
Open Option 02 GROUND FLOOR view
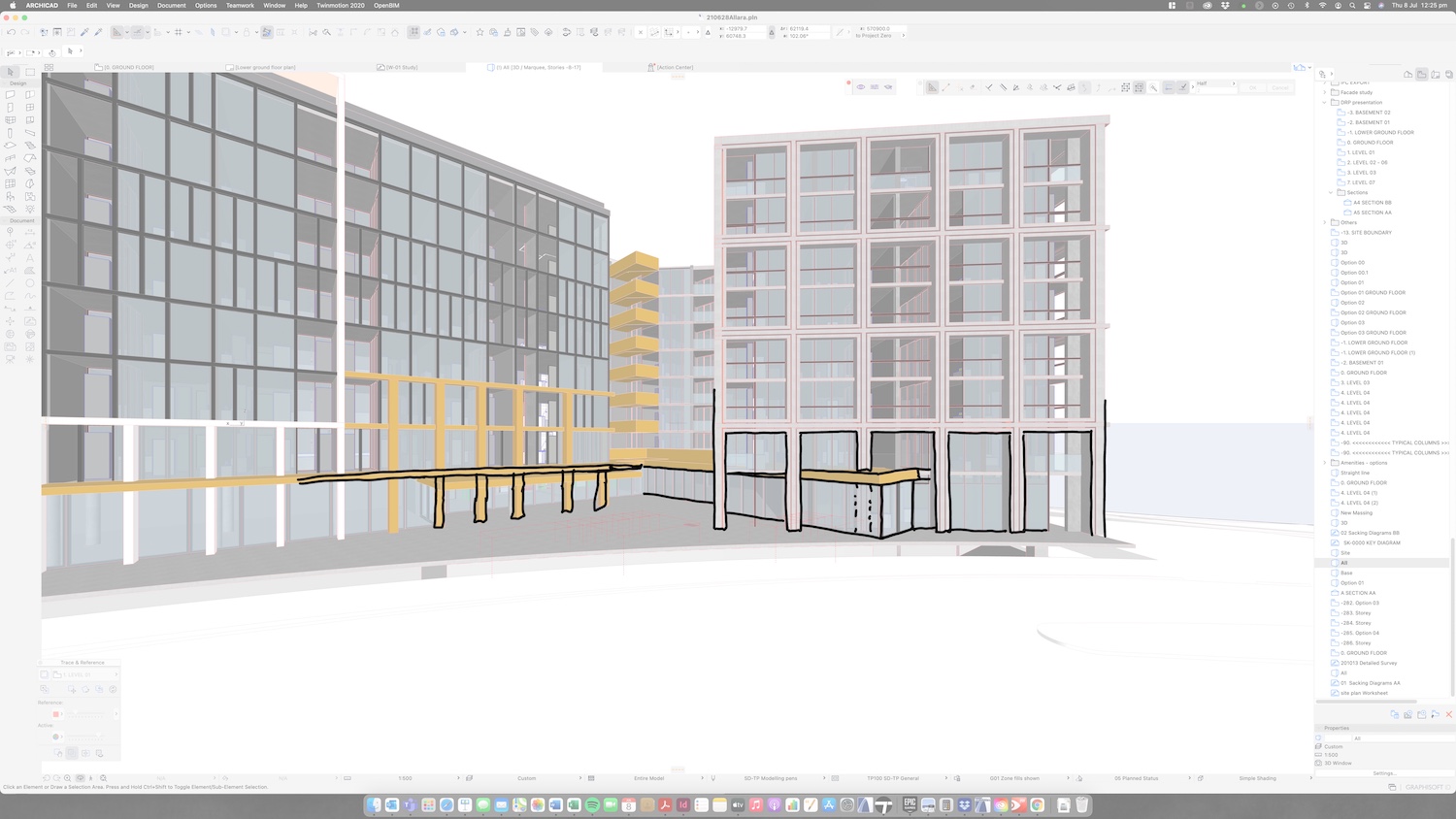(x=1373, y=312)
